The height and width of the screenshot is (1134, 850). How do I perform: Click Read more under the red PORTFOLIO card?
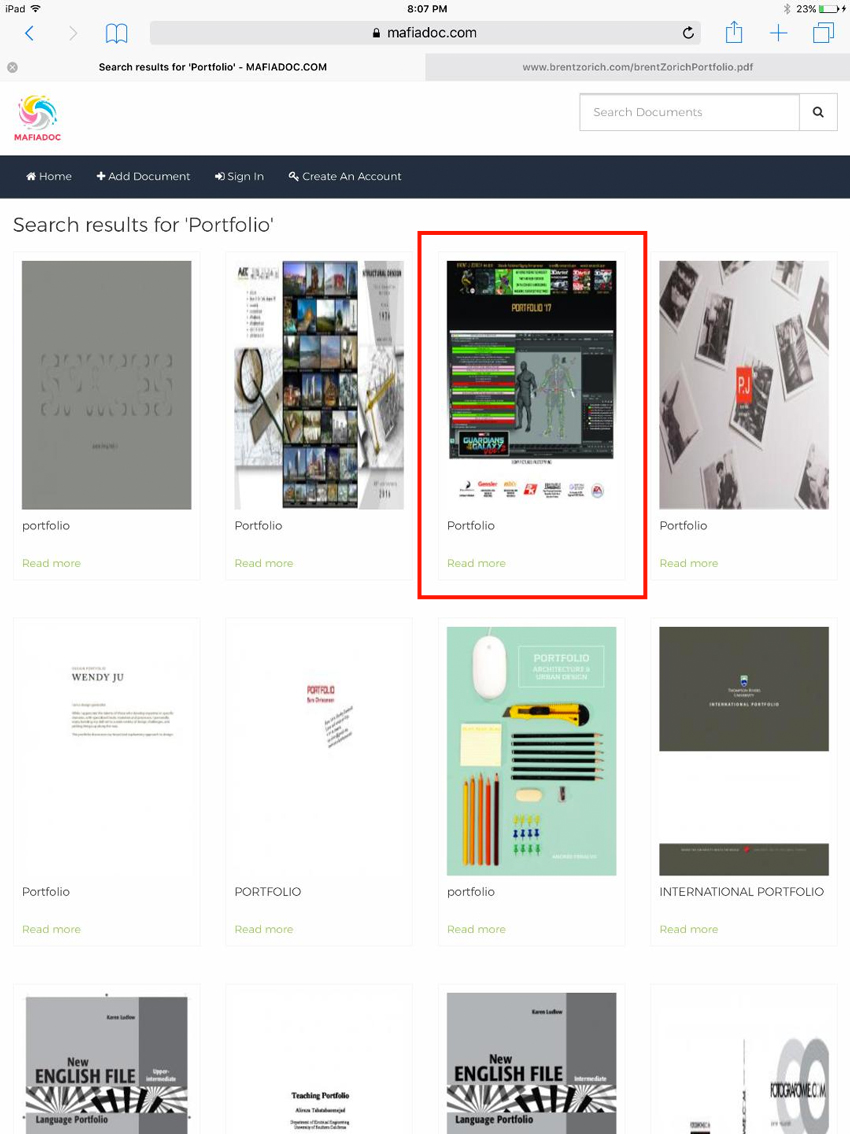pos(264,929)
